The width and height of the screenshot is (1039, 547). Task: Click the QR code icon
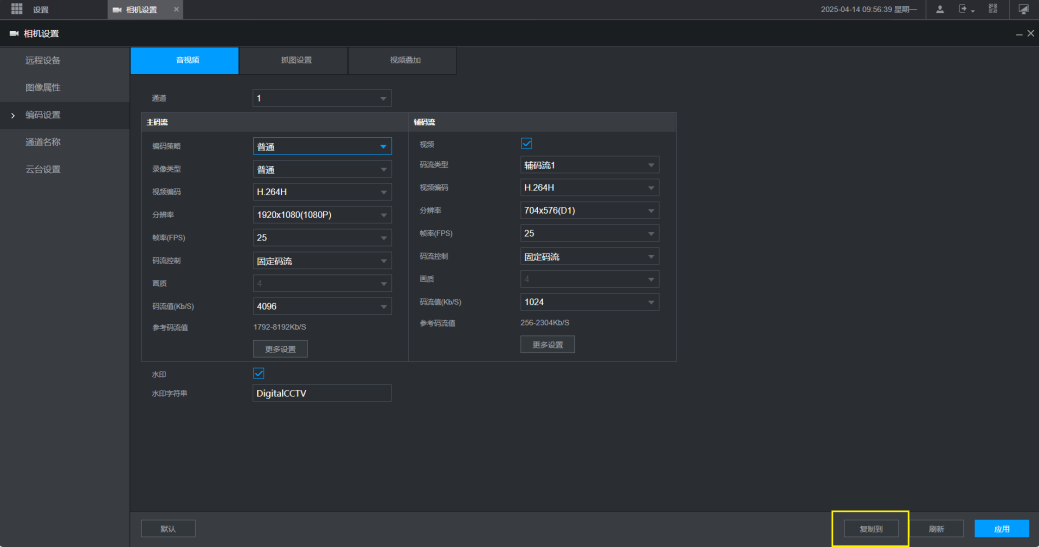[x=993, y=9]
